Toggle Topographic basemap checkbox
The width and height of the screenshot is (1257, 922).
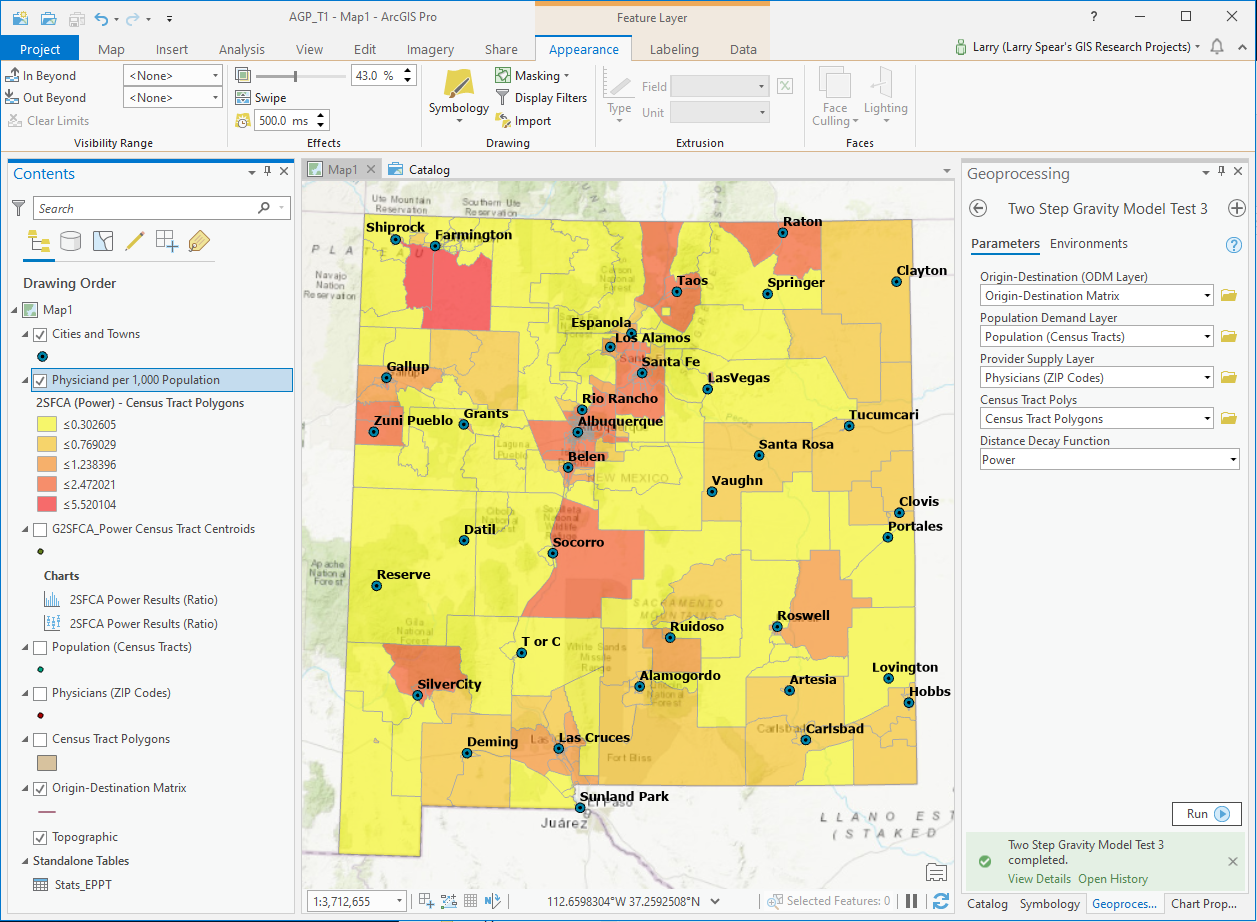[41, 837]
